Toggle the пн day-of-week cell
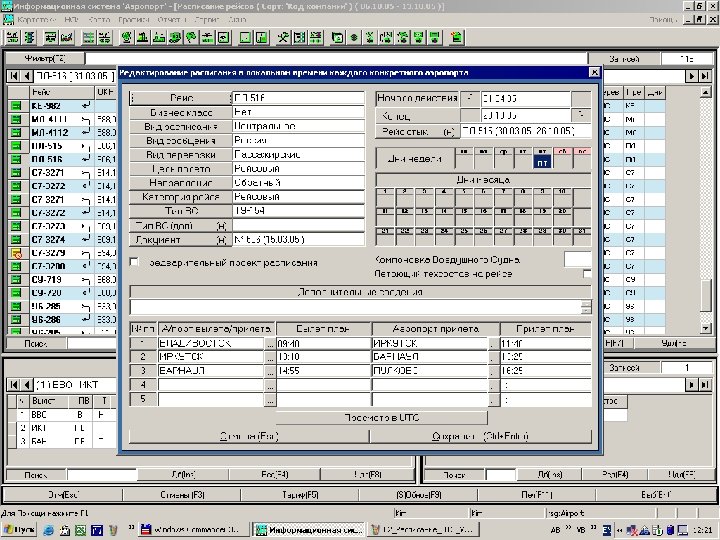The image size is (720, 540). tap(464, 159)
